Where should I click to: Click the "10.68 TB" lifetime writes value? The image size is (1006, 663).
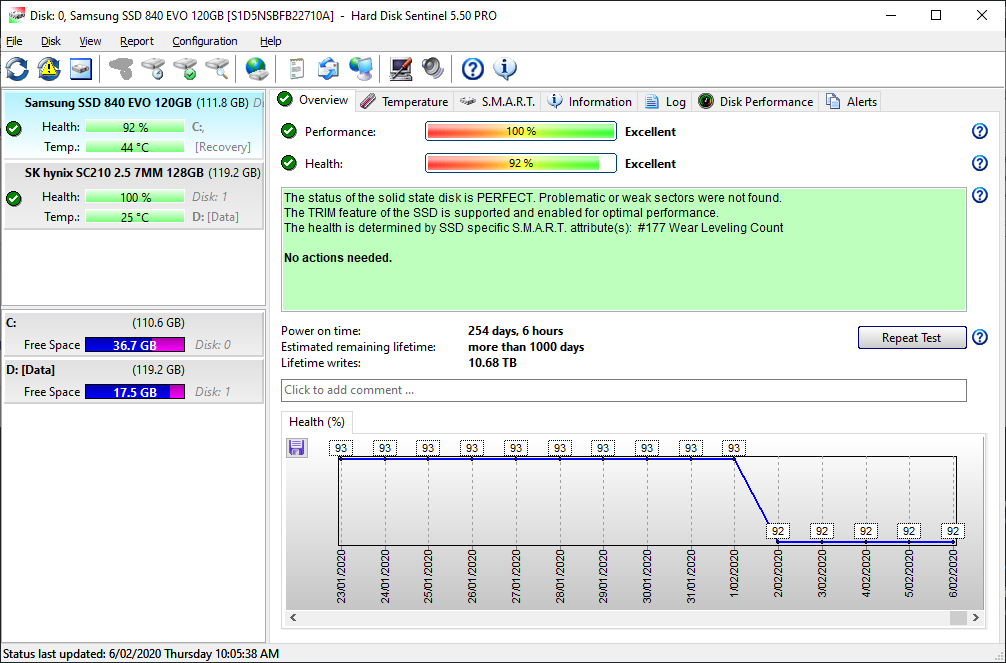[x=492, y=363]
